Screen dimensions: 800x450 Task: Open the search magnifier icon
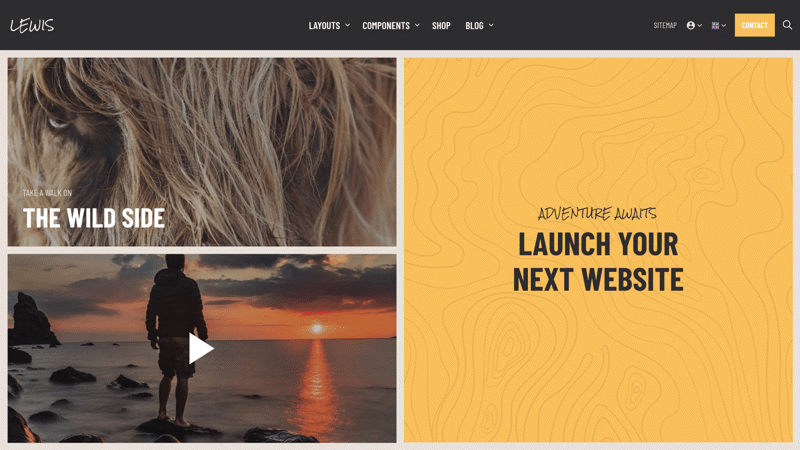pos(787,25)
